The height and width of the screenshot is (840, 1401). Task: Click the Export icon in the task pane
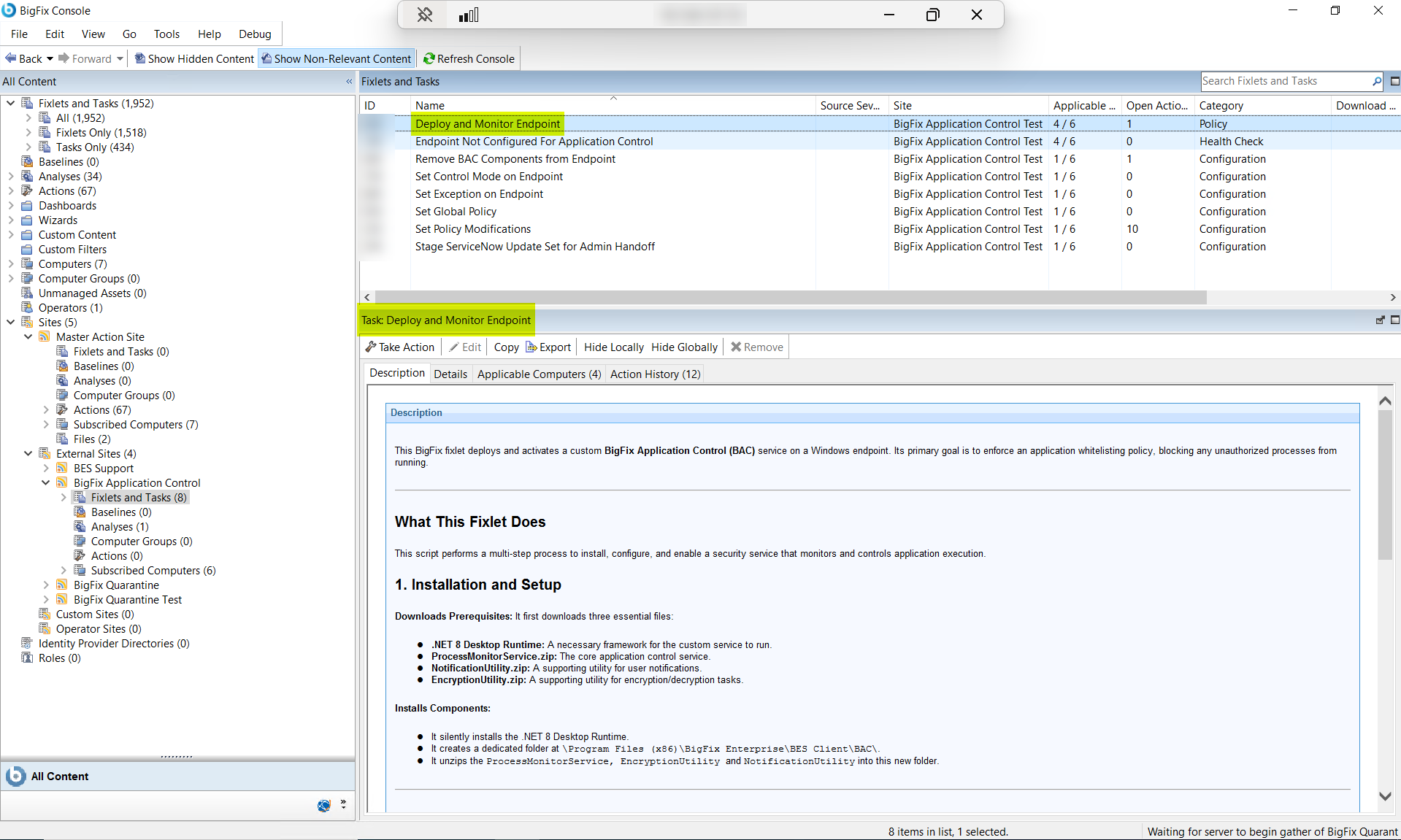(532, 347)
